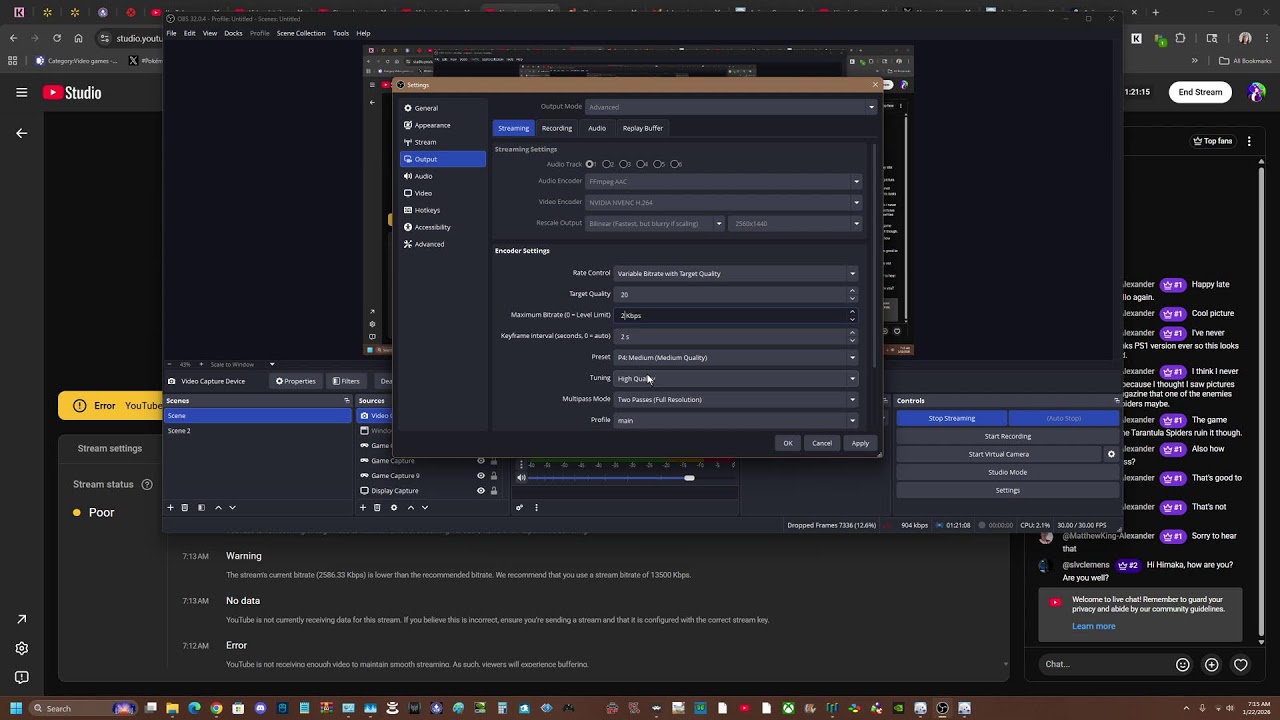
Task: Select audio track 6 radio button
Action: (675, 164)
